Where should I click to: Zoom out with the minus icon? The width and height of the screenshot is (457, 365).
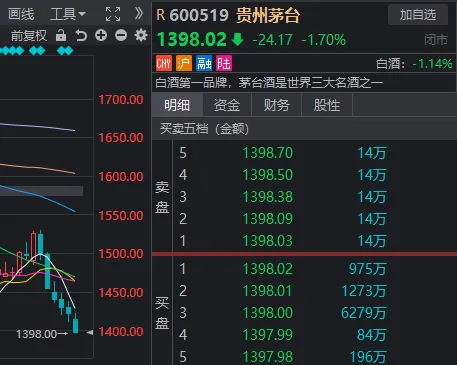[121, 35]
